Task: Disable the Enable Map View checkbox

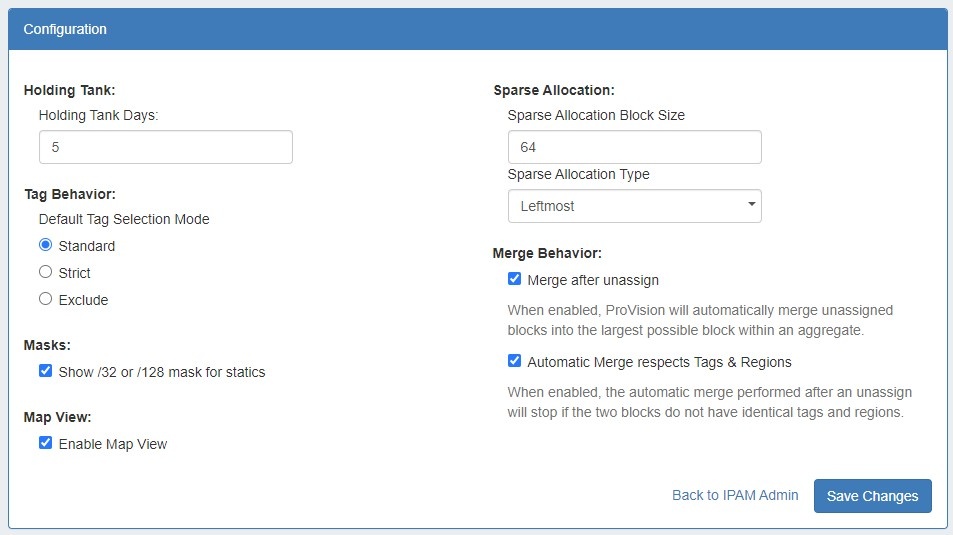Action: pos(45,443)
